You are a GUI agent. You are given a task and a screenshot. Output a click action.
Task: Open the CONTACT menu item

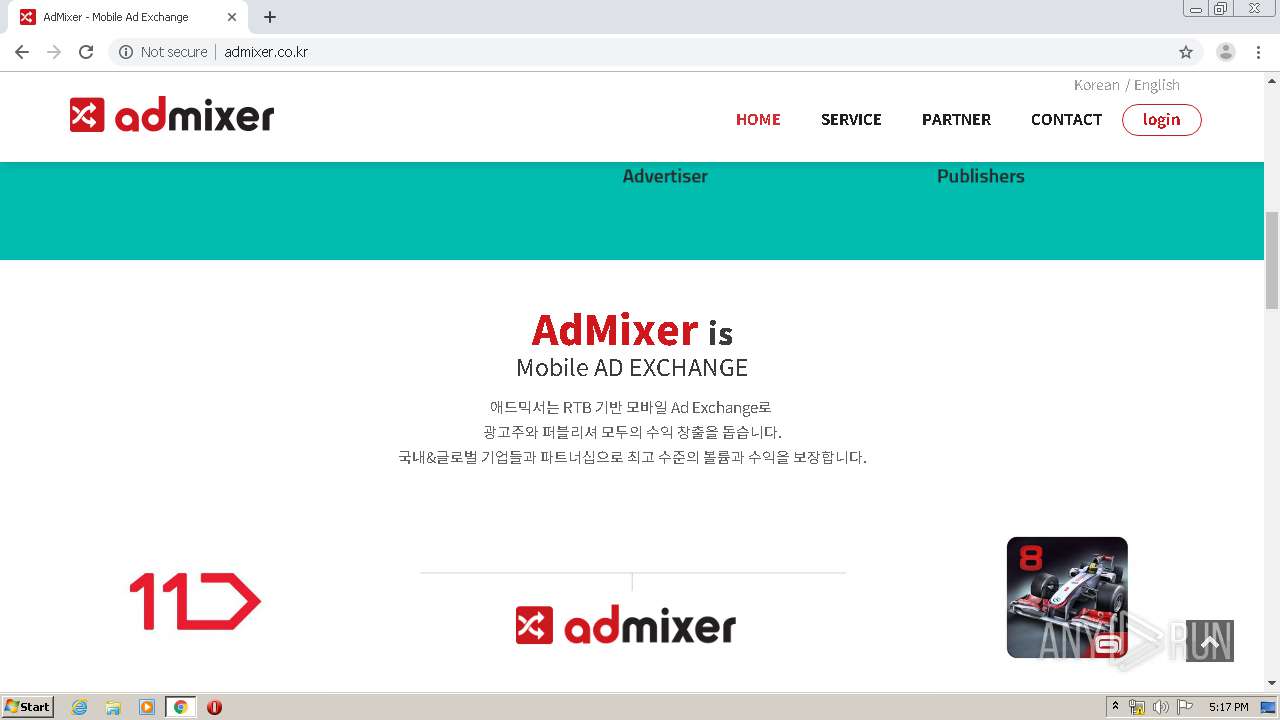(x=1066, y=119)
